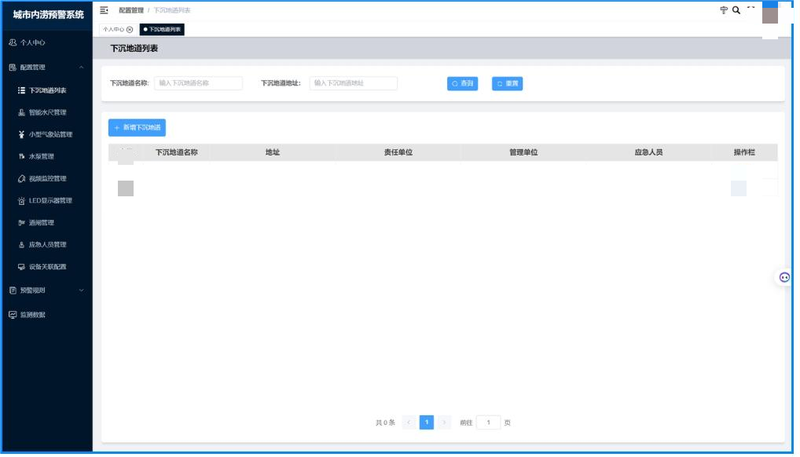Select the 下沉地道列表 tab
Image resolution: width=800 pixels, height=457 pixels.
coord(162,30)
